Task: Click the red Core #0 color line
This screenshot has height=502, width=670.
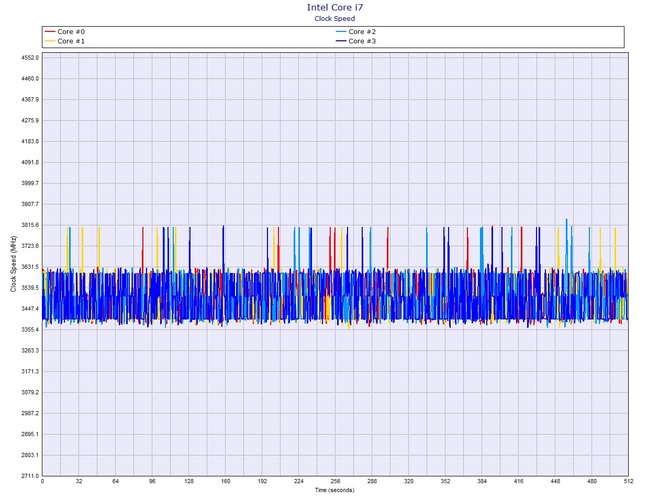Action: point(50,32)
